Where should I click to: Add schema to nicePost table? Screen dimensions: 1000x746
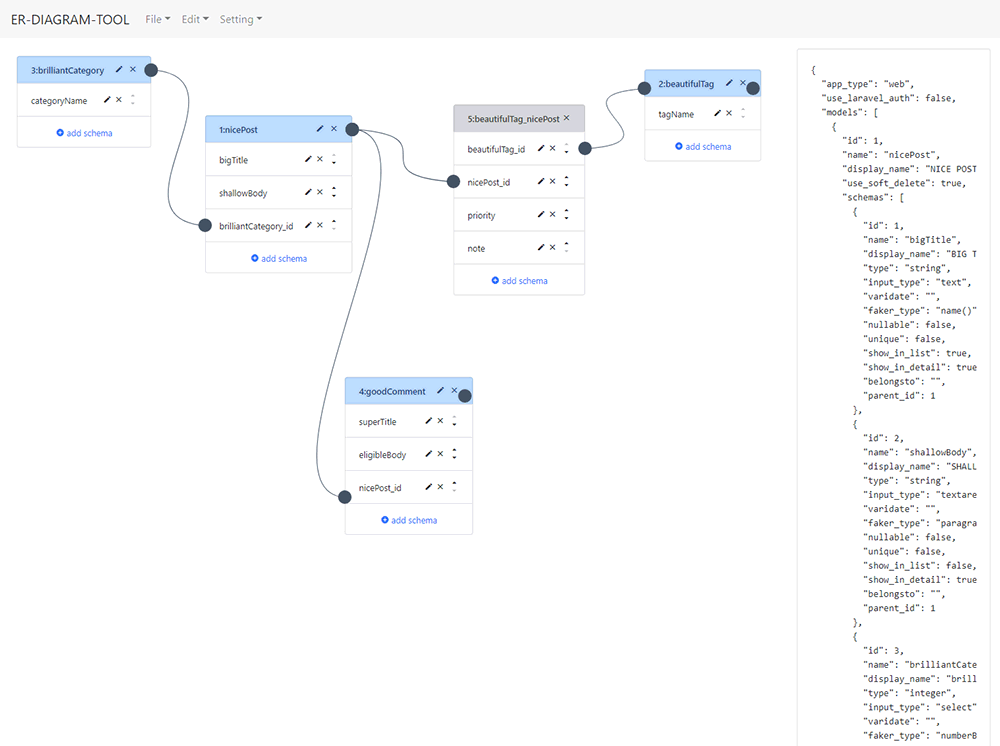279,258
